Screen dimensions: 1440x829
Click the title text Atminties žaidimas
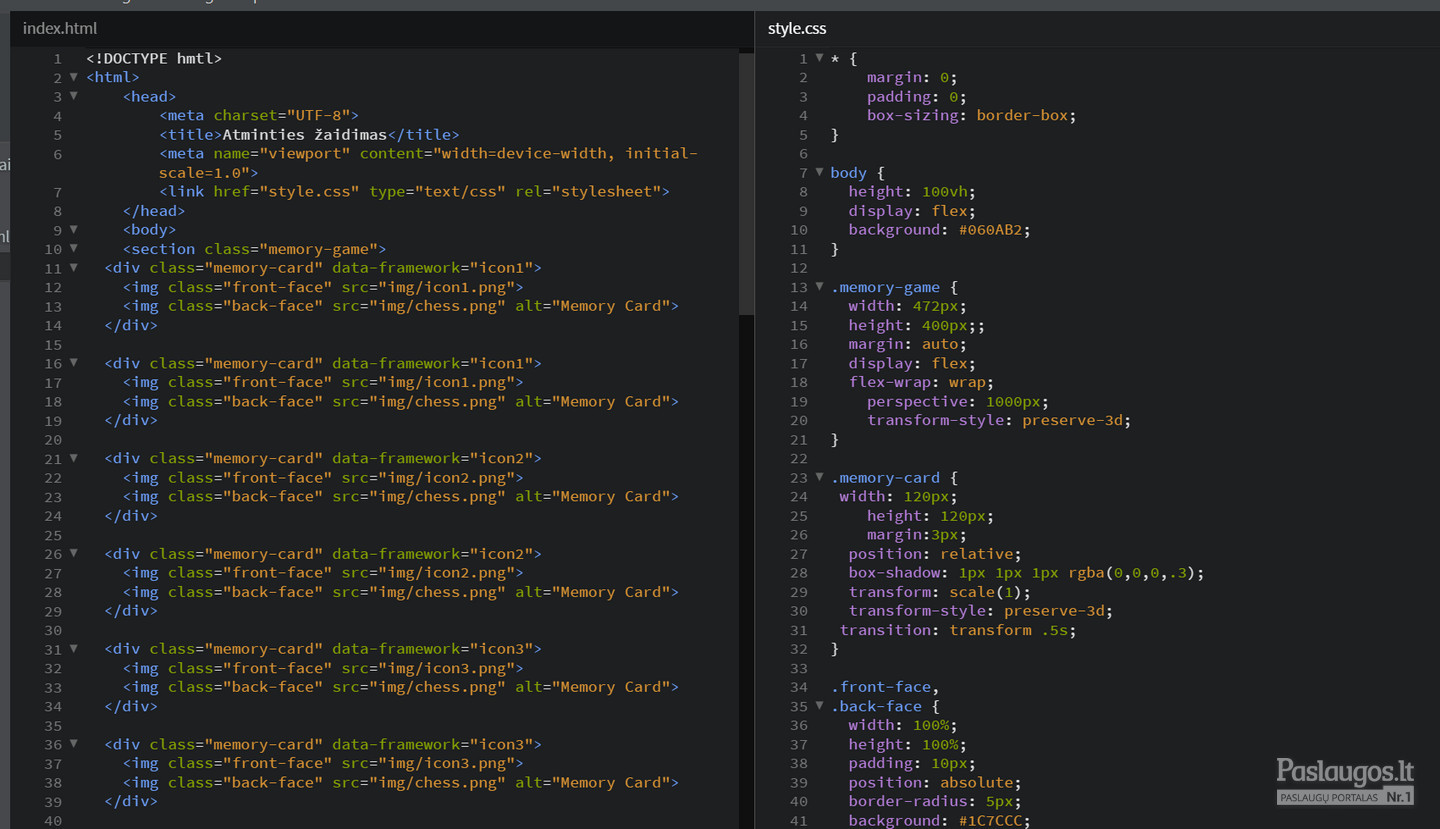(304, 134)
